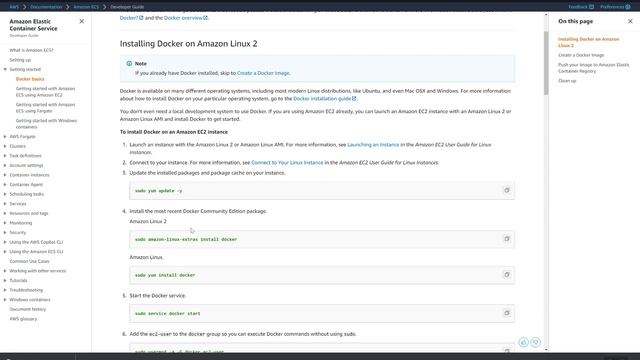Open the Setting up page
Image resolution: width=640 pixels, height=360 pixels.
[20, 60]
